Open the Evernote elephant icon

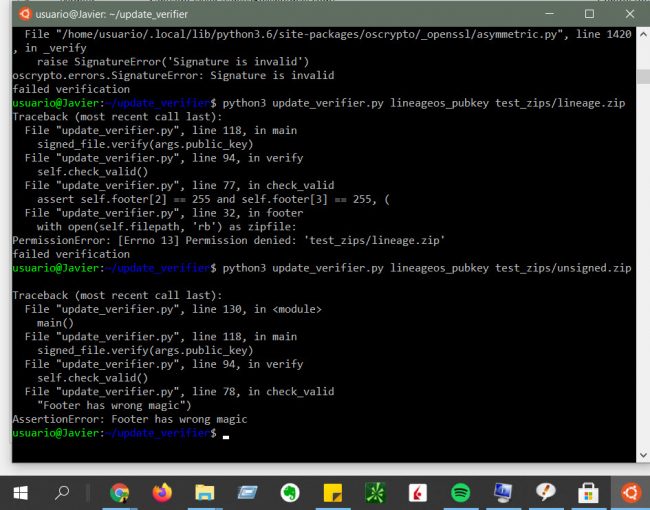(290, 493)
